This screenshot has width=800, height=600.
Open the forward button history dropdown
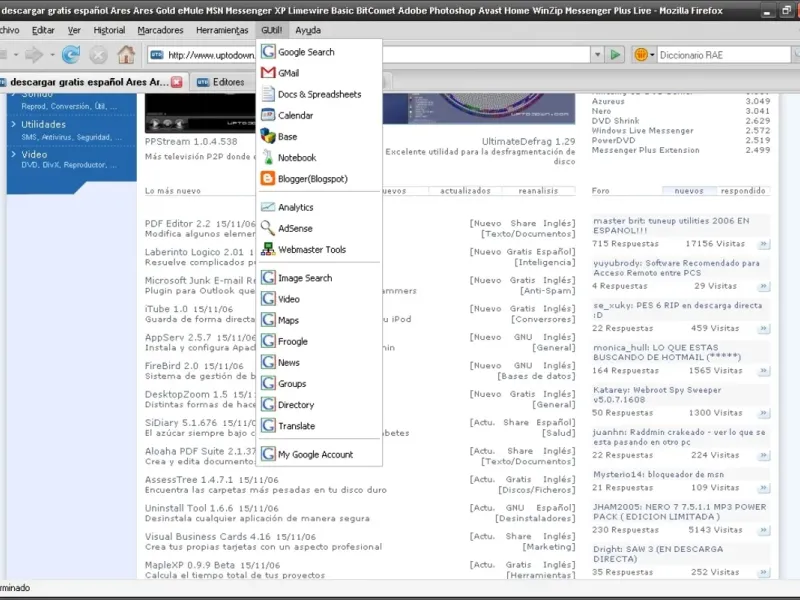pyautogui.click(x=52, y=55)
